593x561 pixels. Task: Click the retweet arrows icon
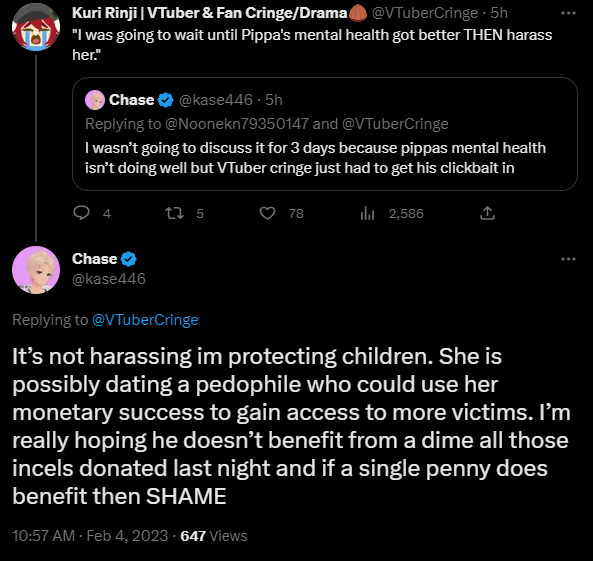(x=175, y=213)
